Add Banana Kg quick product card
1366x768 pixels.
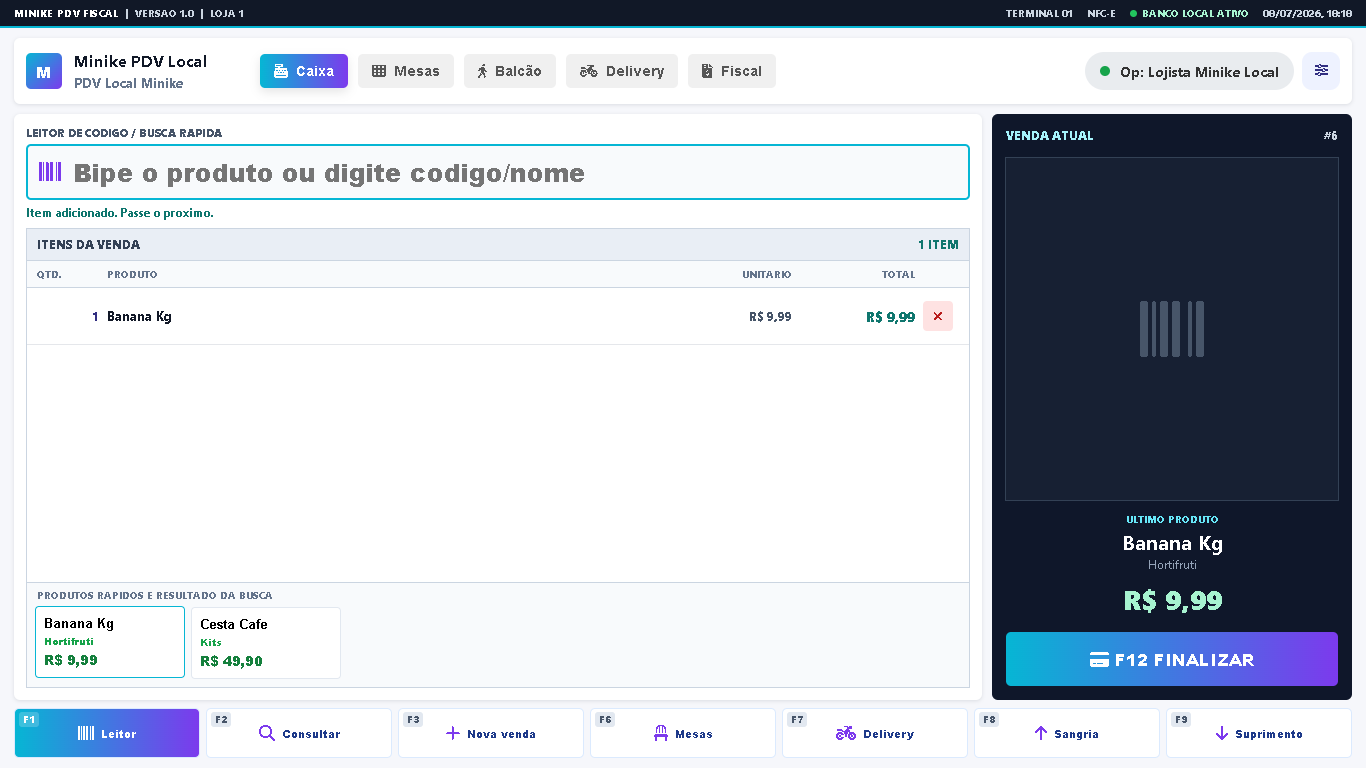coord(110,642)
